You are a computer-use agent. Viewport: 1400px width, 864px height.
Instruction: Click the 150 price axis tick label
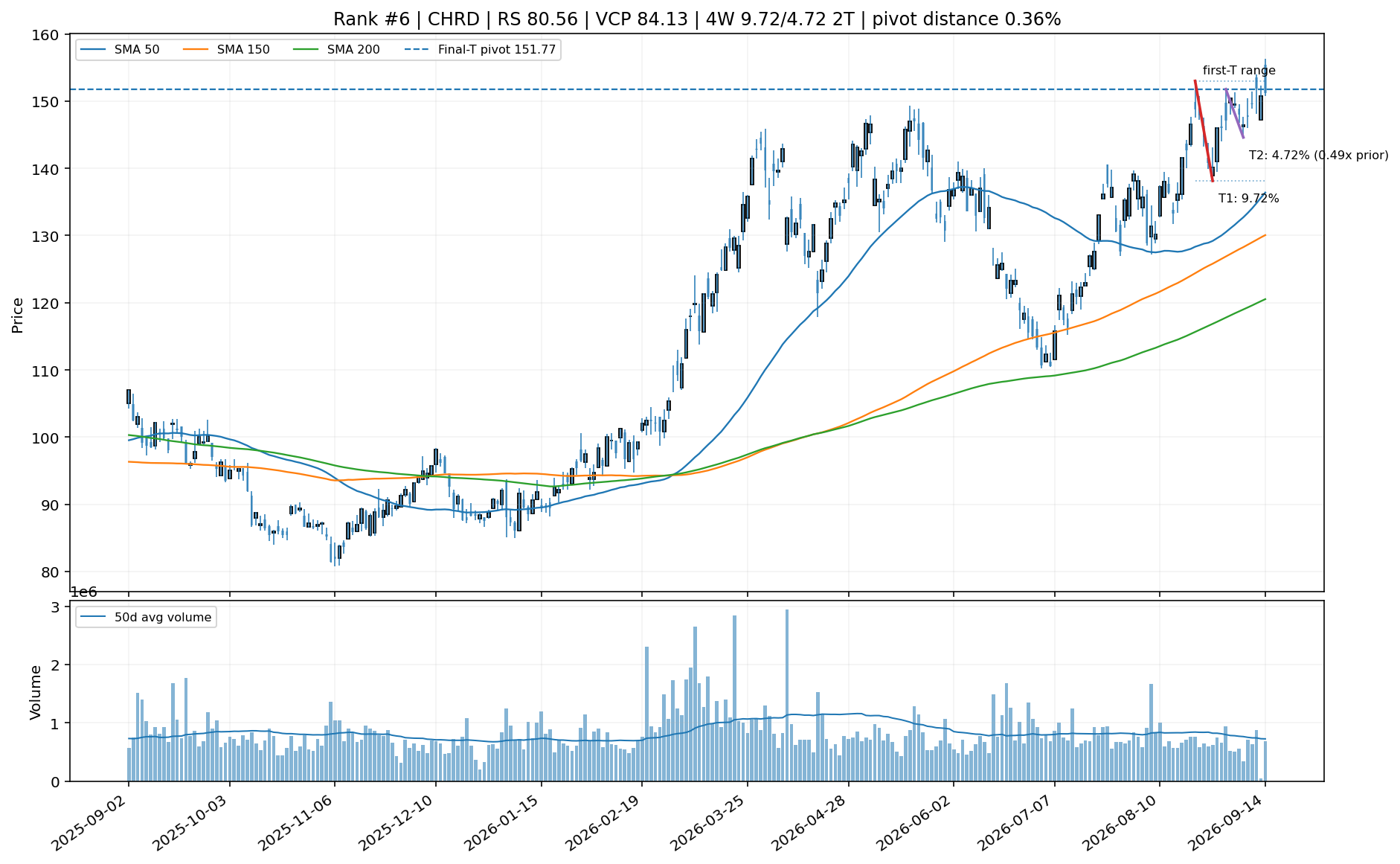click(45, 101)
